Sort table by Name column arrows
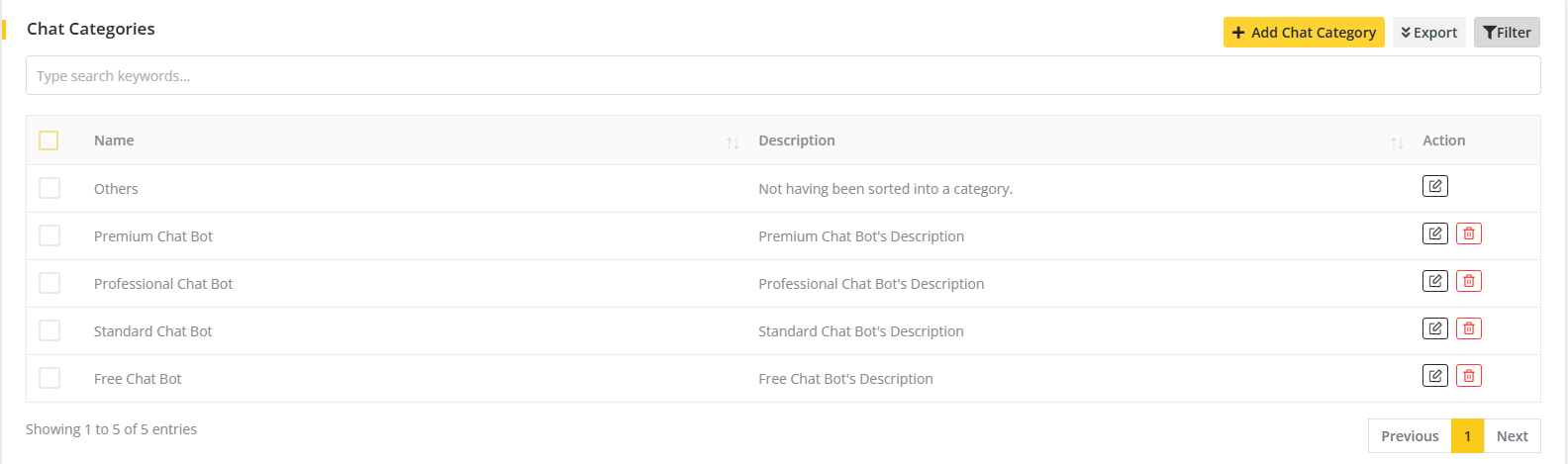The image size is (1568, 464). point(733,142)
